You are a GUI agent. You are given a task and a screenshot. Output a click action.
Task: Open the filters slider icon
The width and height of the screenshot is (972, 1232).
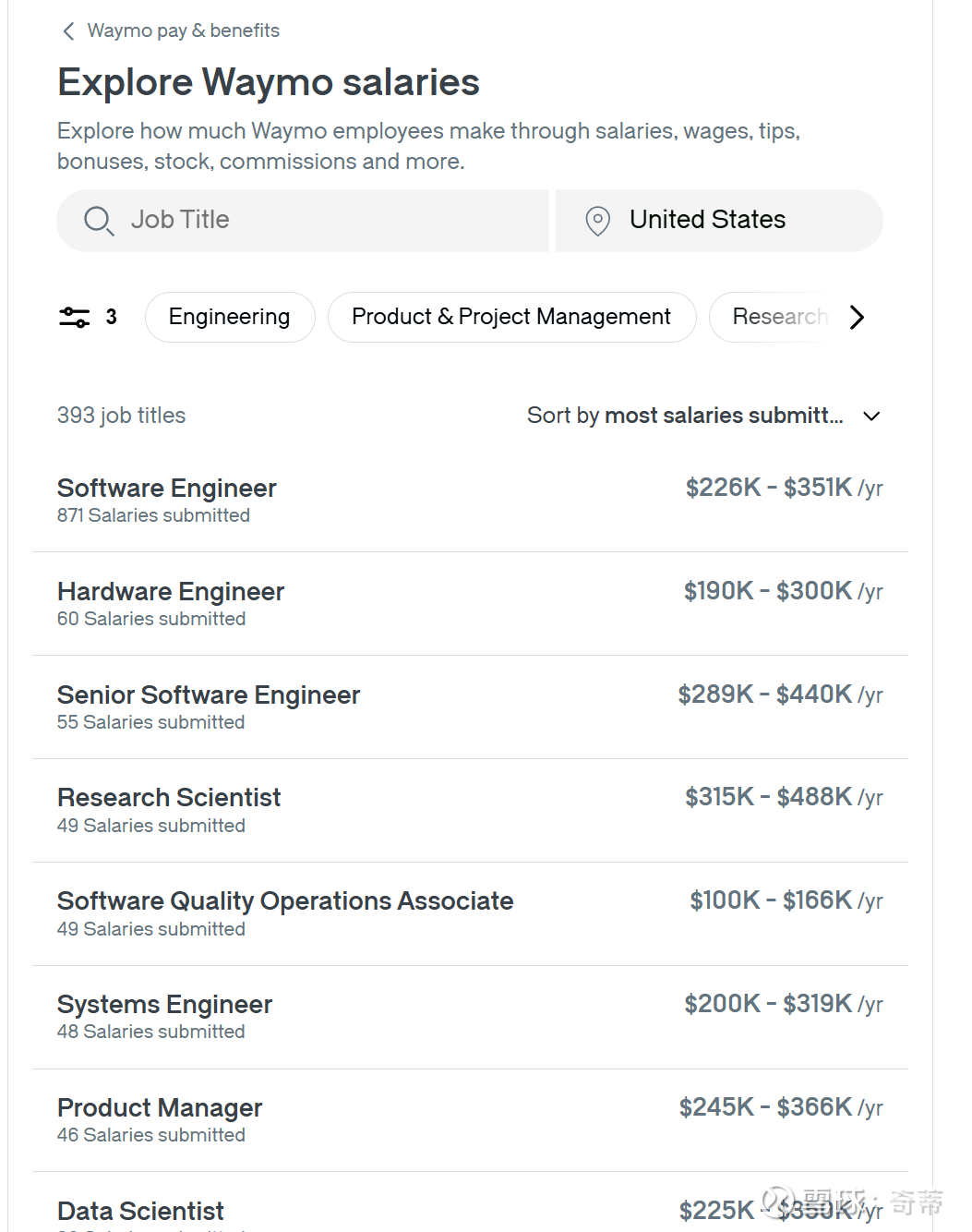(x=75, y=318)
